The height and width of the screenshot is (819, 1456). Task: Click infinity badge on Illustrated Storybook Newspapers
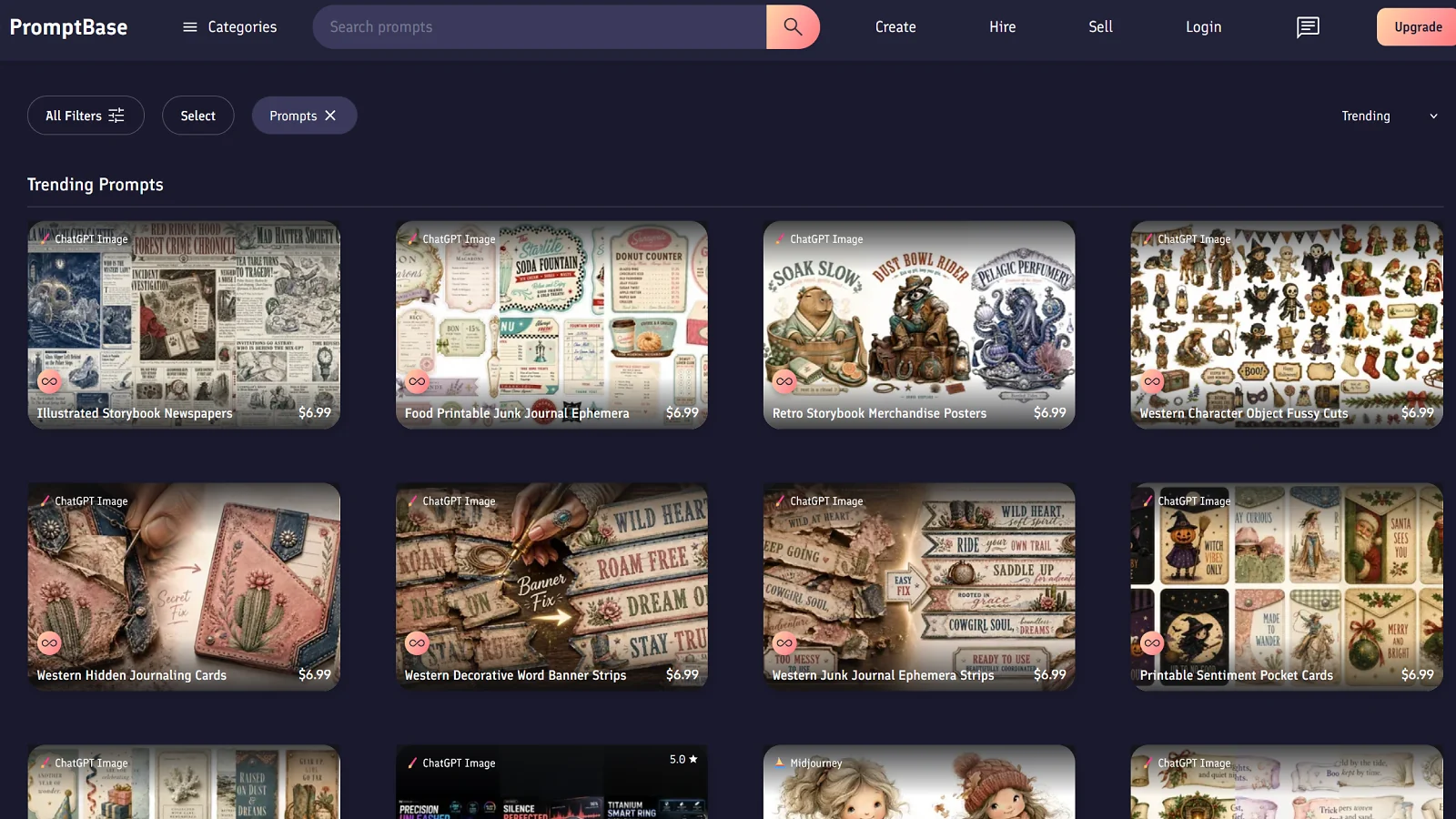[49, 381]
